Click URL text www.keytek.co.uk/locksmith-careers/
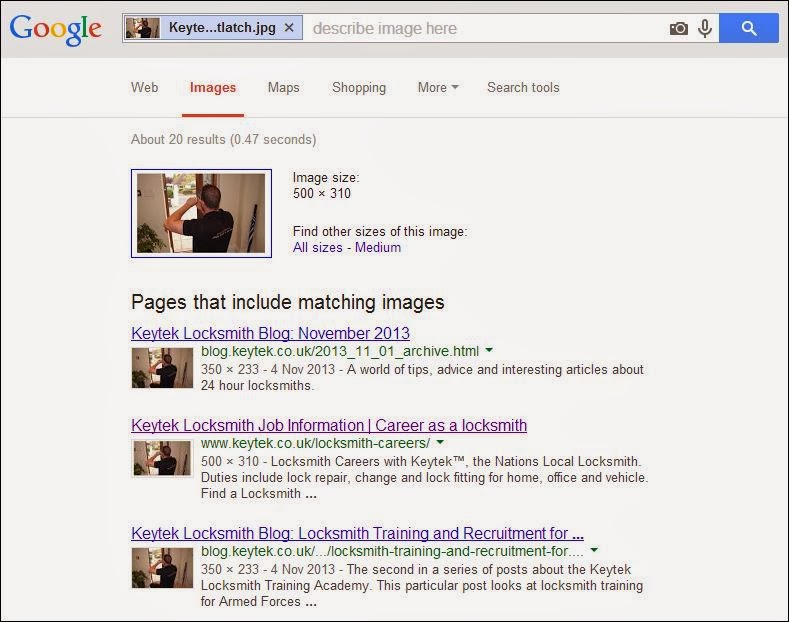 [315, 443]
